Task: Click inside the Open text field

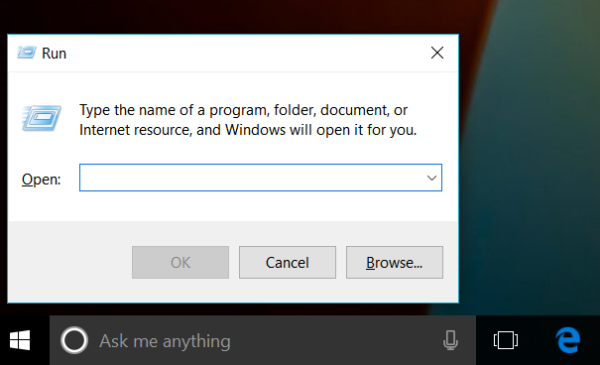Action: 251,178
